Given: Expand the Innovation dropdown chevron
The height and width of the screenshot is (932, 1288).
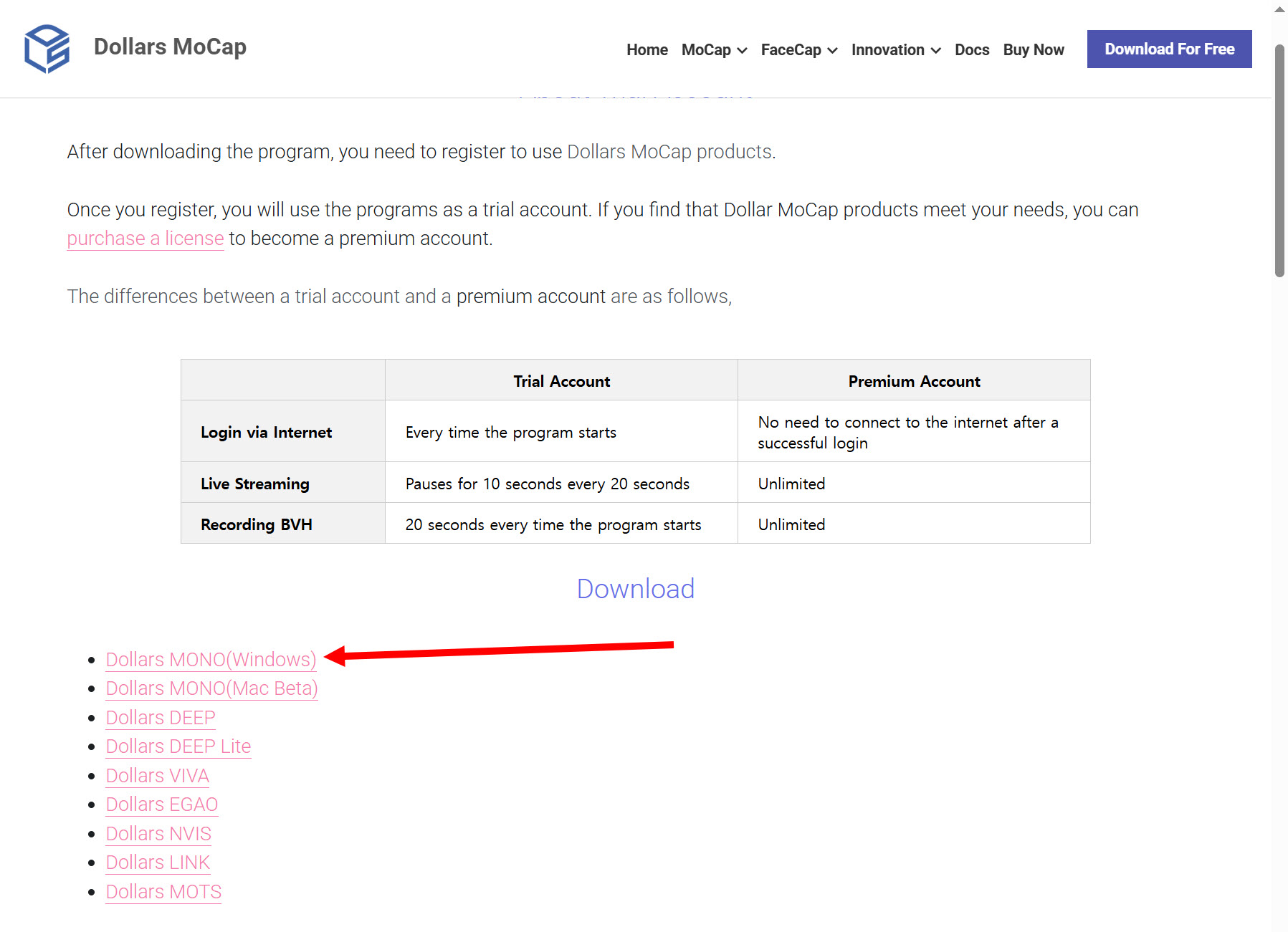Looking at the screenshot, I should pyautogui.click(x=935, y=50).
